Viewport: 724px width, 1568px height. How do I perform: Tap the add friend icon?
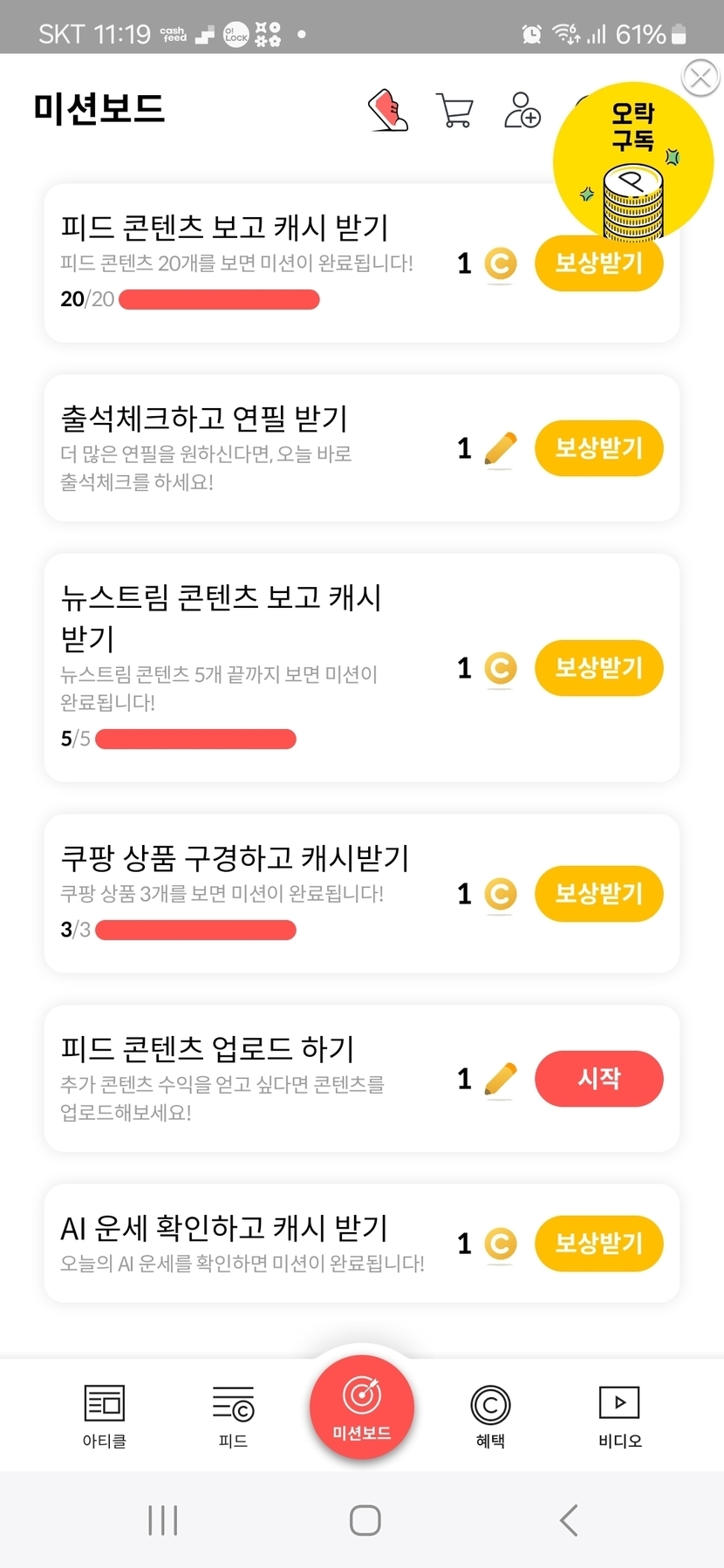pos(523,111)
